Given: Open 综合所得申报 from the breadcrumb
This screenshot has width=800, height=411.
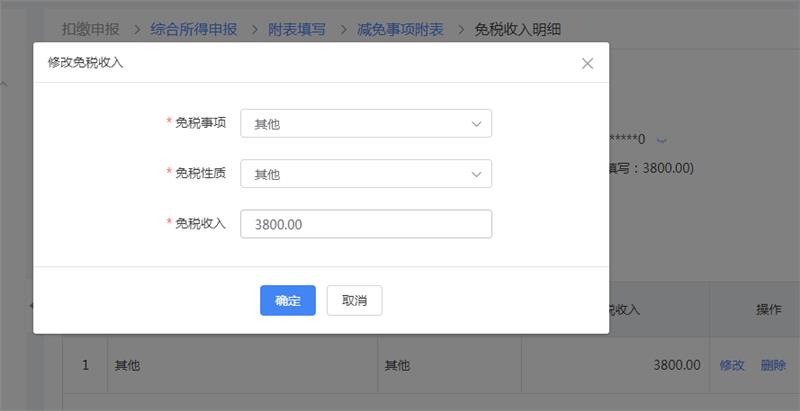Looking at the screenshot, I should [x=193, y=29].
